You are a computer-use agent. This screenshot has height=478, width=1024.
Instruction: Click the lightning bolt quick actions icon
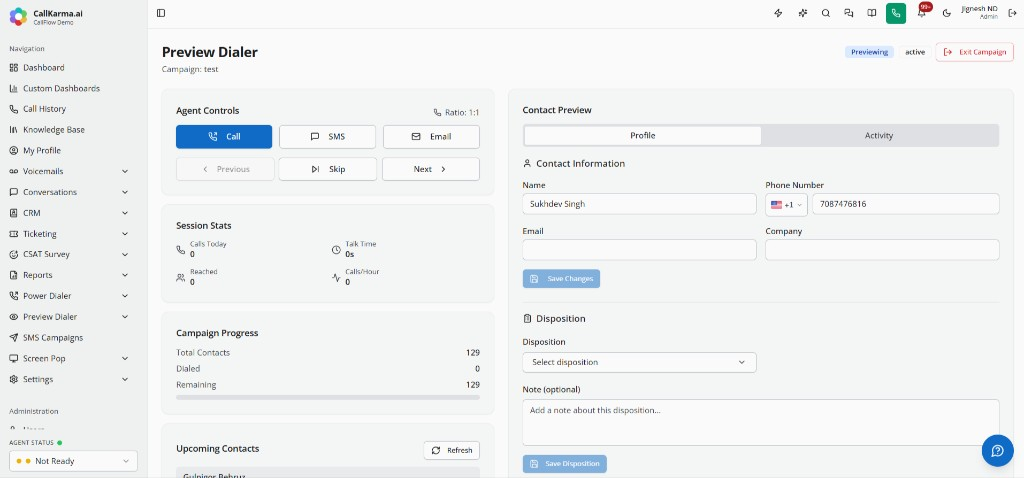pos(778,13)
